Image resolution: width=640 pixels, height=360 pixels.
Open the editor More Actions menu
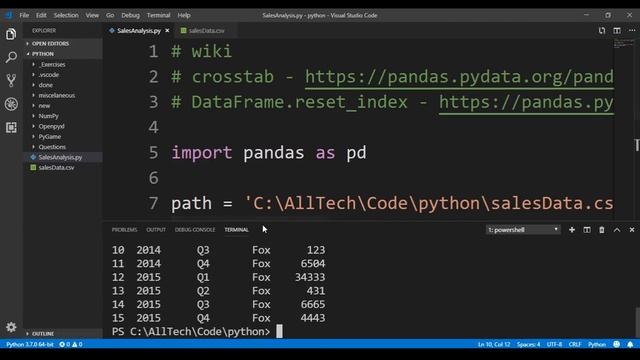632,31
